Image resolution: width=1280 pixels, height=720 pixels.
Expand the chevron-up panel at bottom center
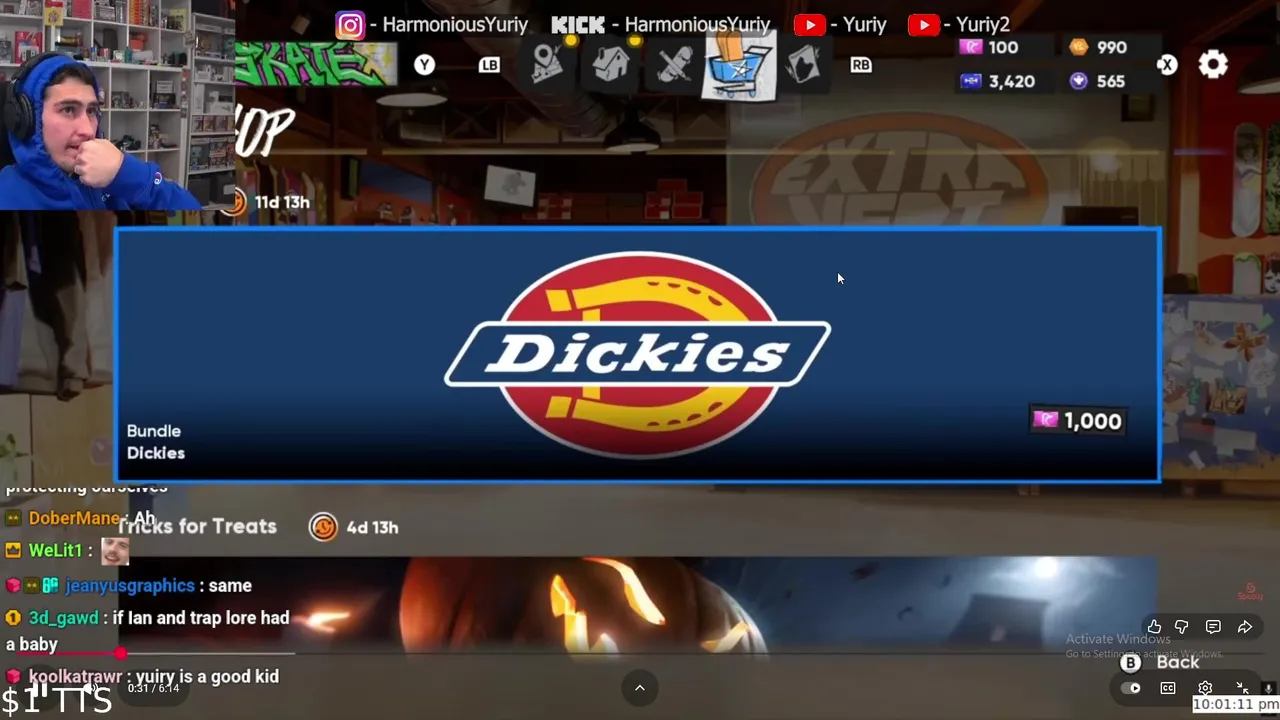(x=640, y=688)
